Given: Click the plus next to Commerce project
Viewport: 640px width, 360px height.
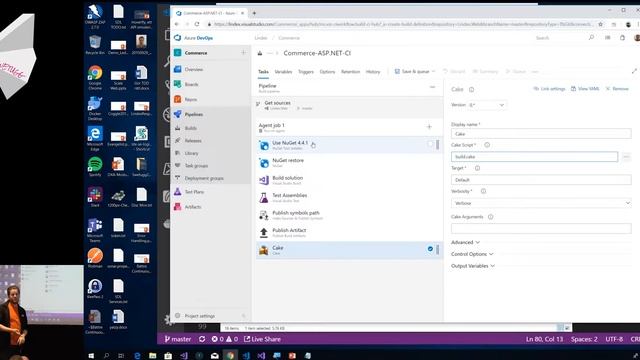Looking at the screenshot, I should click(243, 53).
